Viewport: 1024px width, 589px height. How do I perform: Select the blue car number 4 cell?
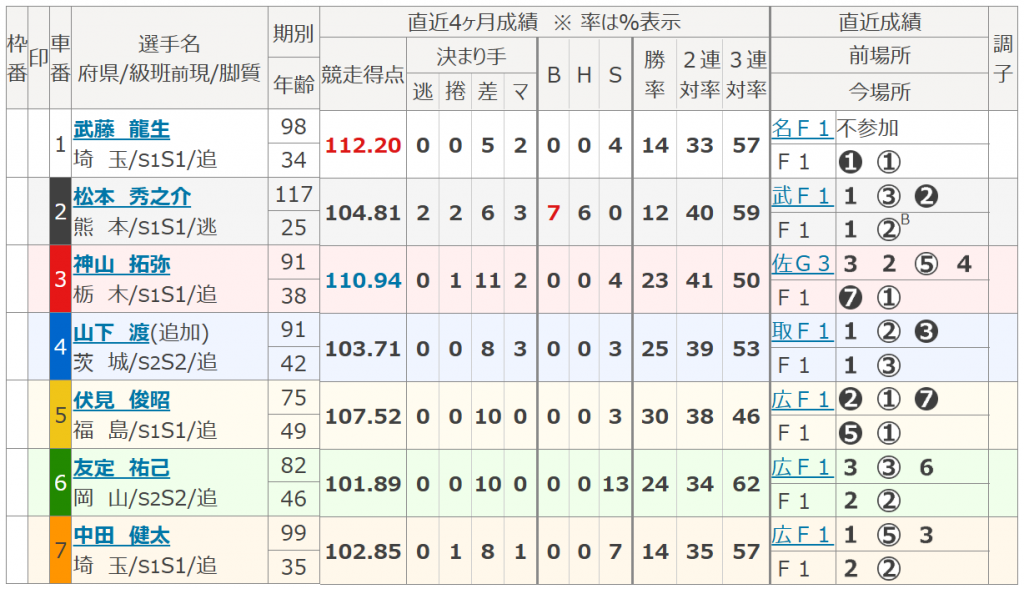(x=60, y=347)
